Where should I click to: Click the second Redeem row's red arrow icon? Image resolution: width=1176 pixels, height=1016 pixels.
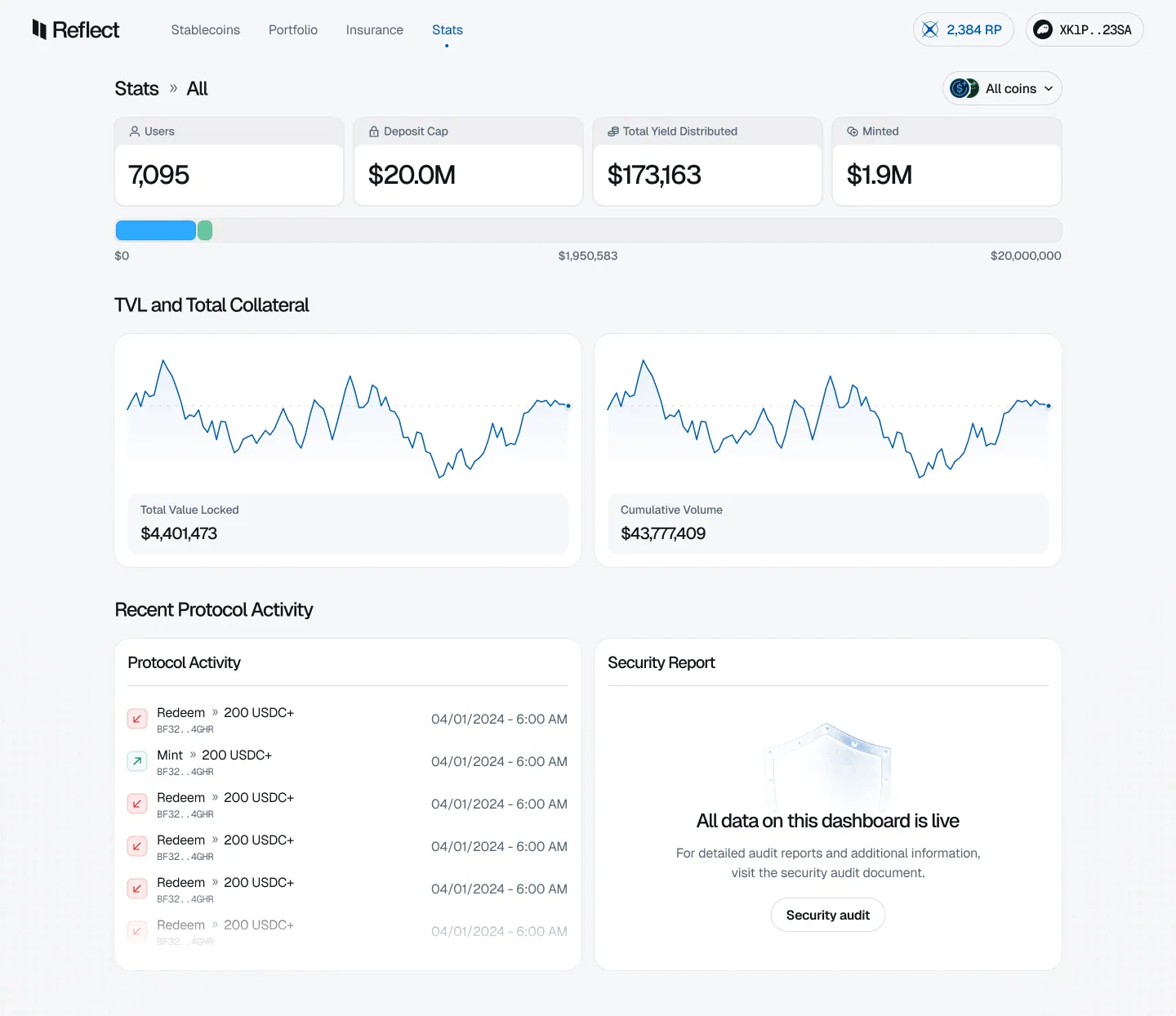click(x=137, y=804)
